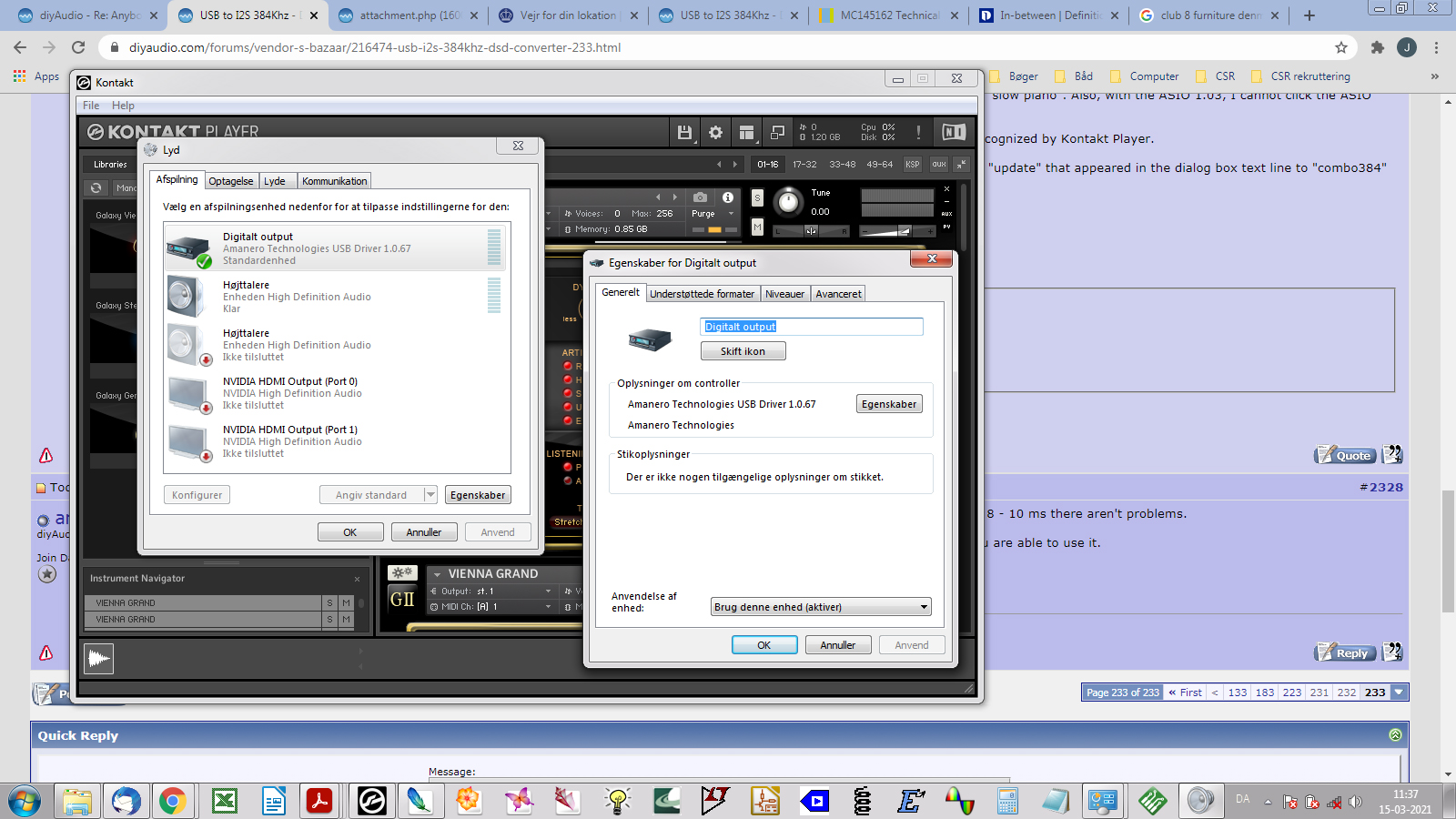Open Kontakt options gear icon
Screen dimensions: 1456x819
pos(715,133)
